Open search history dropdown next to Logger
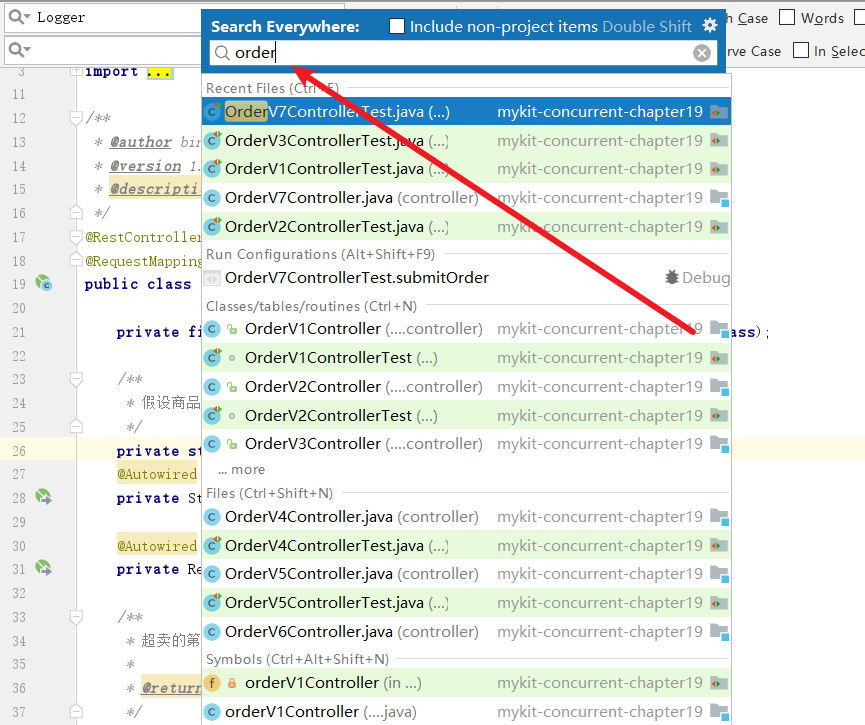Screen dimensions: 865x725 click(19, 18)
